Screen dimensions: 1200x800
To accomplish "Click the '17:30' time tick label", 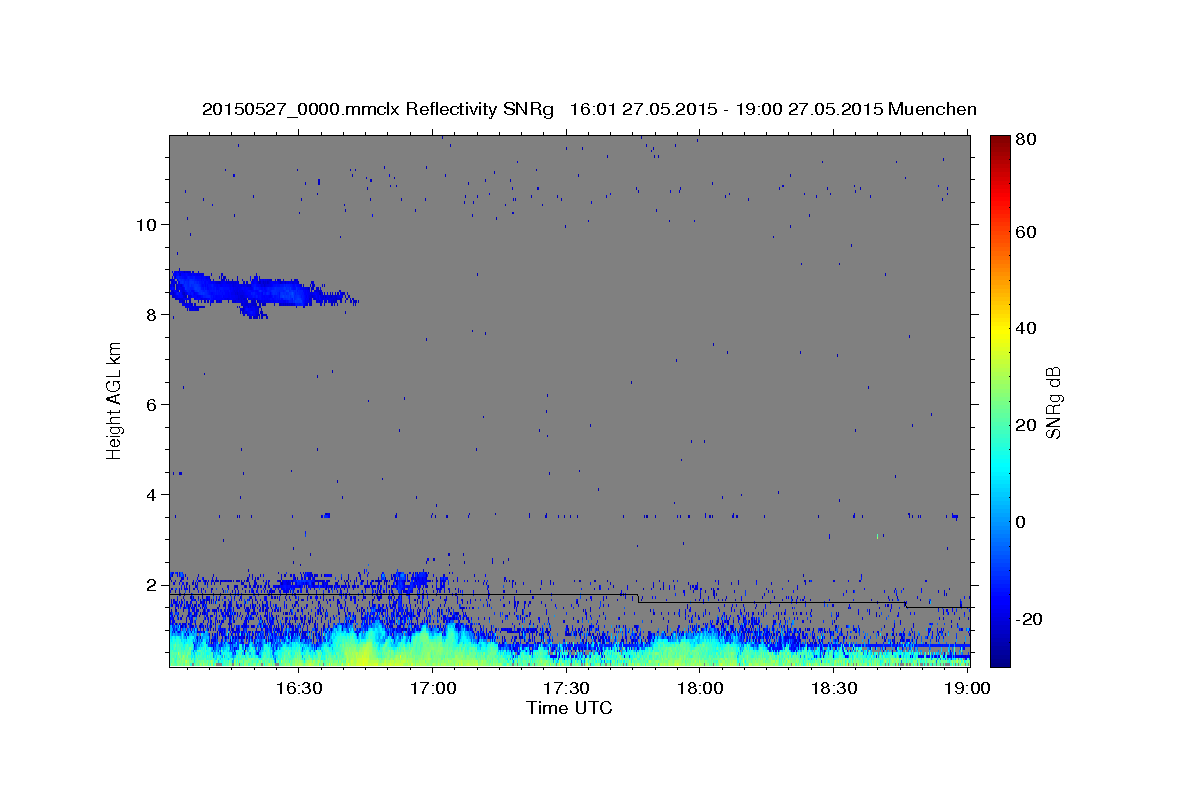I will point(565,688).
